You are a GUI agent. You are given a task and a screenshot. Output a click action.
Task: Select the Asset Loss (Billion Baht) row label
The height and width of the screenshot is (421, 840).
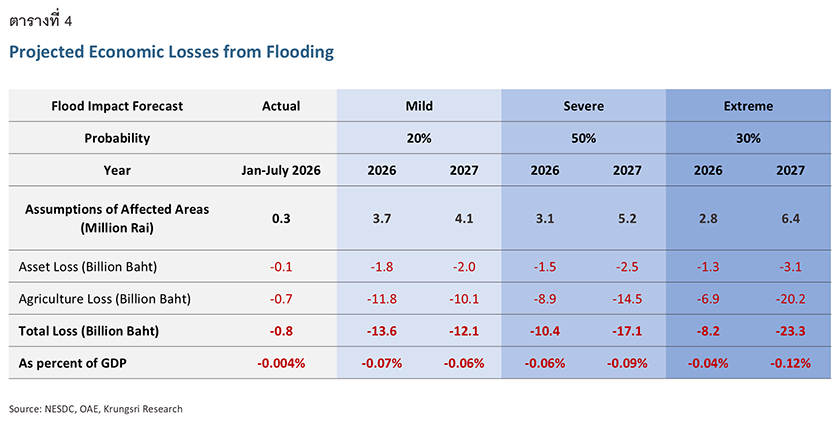click(88, 267)
